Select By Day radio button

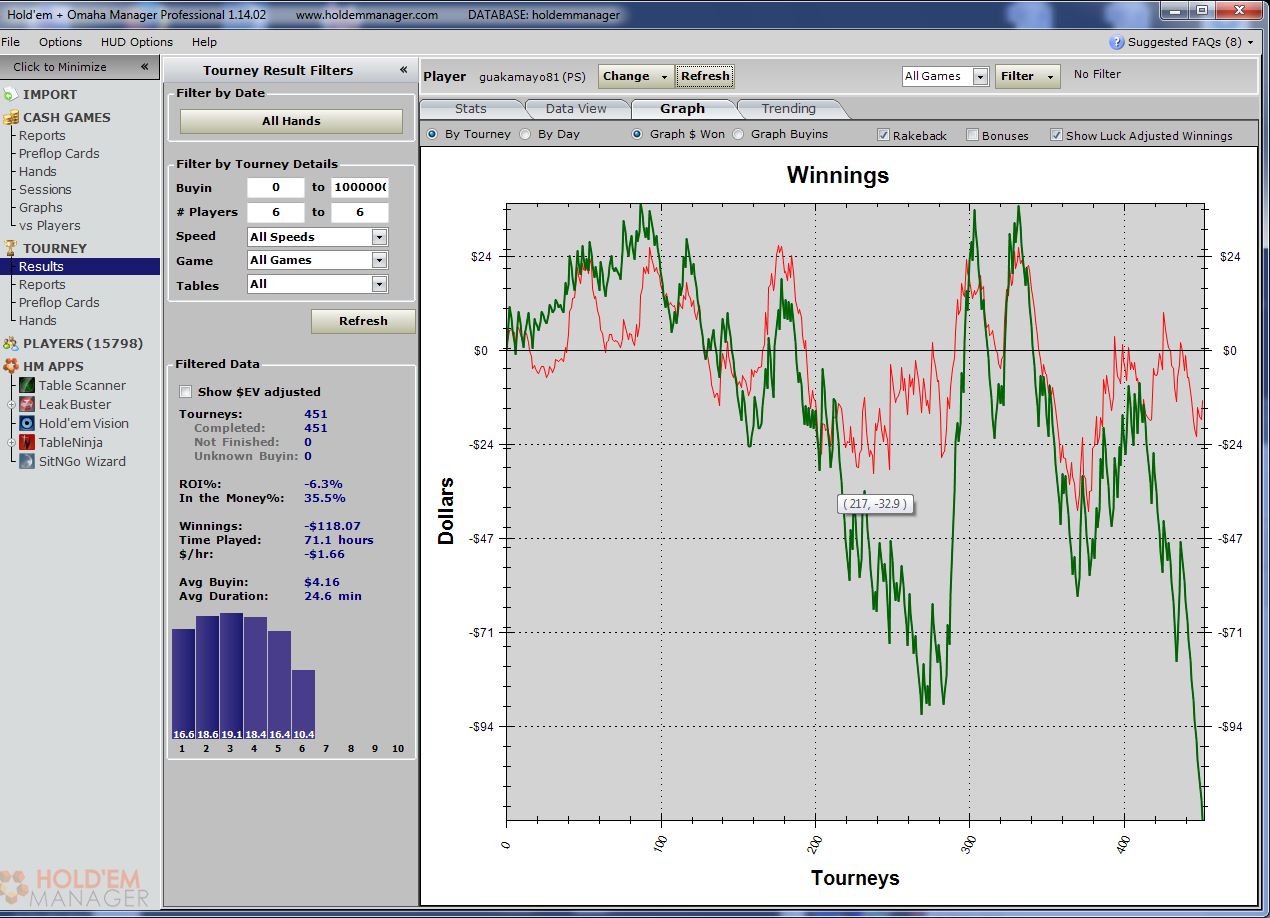(525, 134)
